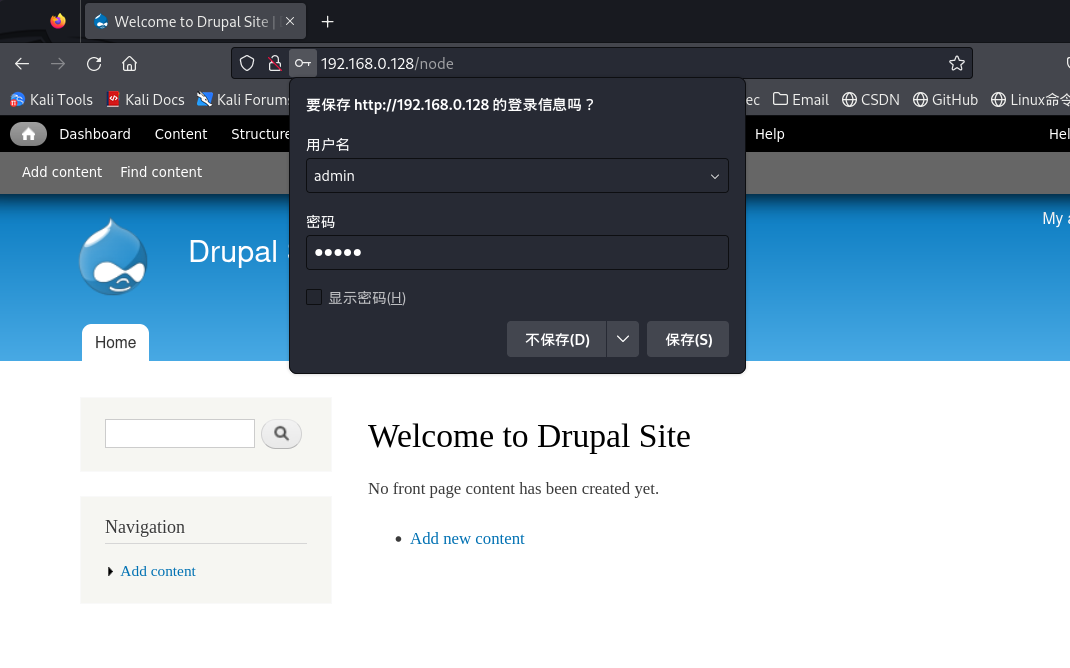Open tracking protection shield icon
This screenshot has height=668, width=1070.
pos(247,63)
